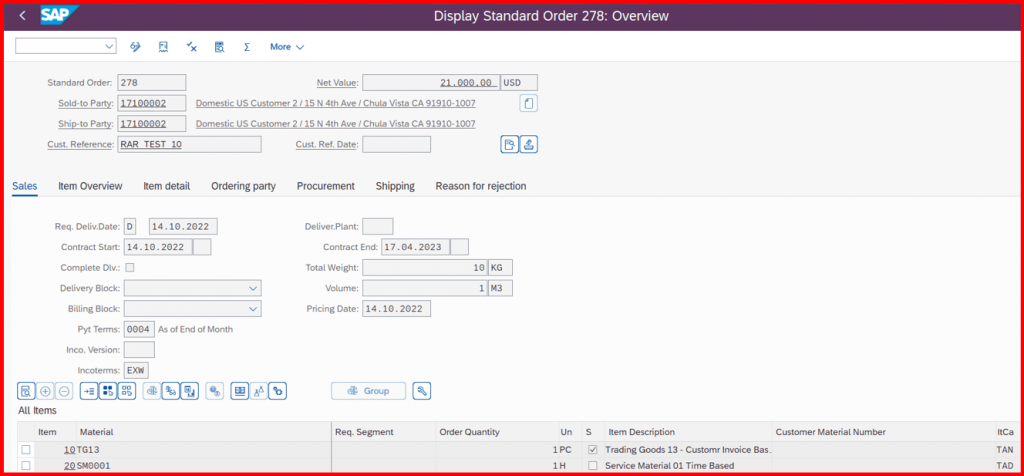The width and height of the screenshot is (1024, 476).
Task: Go back with the arrow in the header
Action: (x=23, y=16)
